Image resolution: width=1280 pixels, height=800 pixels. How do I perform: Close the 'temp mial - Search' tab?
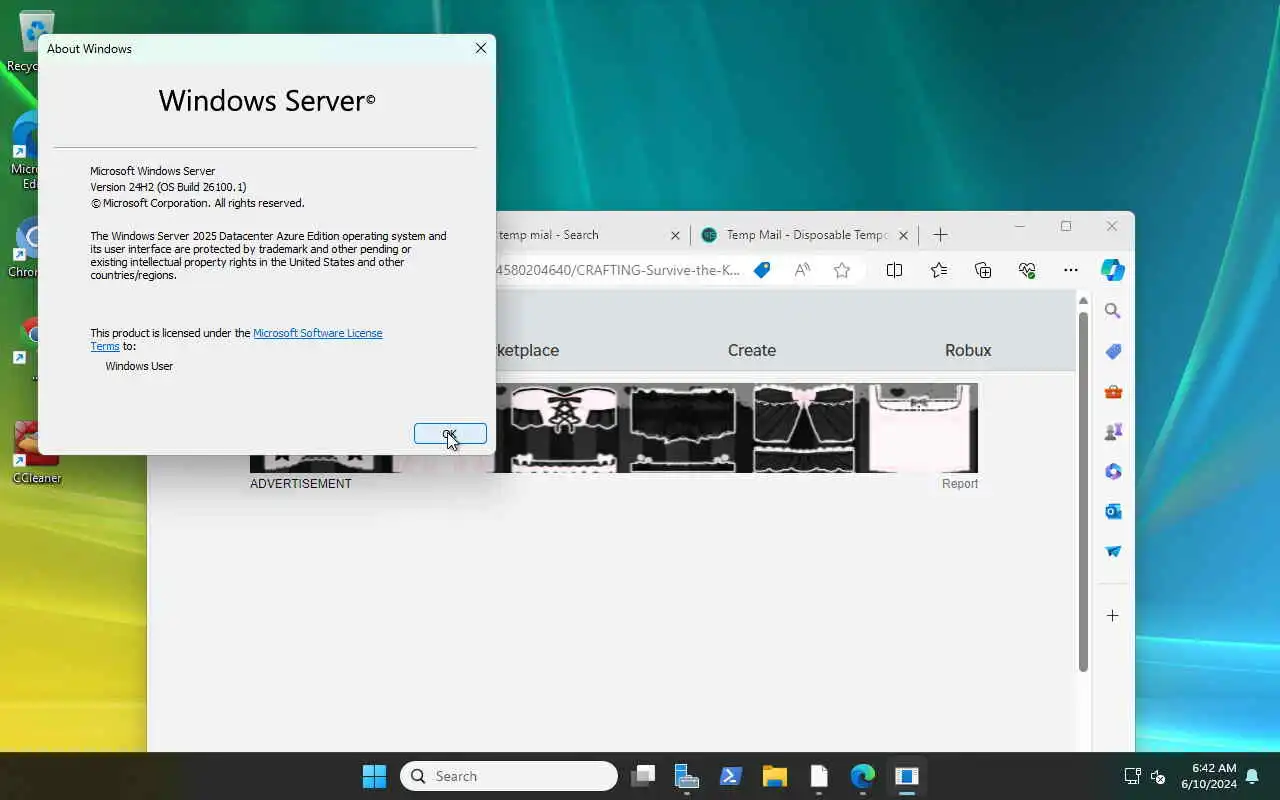click(x=675, y=236)
